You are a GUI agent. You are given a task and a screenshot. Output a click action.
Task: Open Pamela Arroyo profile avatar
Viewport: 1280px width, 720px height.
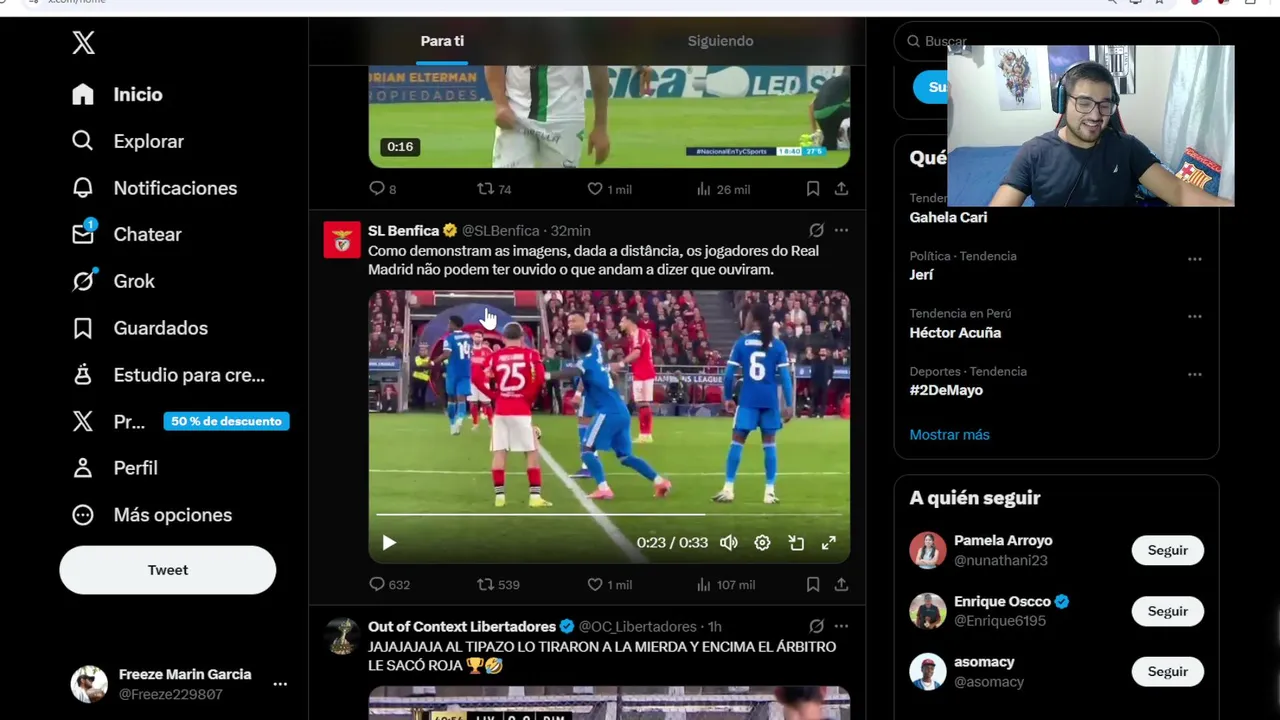coord(928,550)
